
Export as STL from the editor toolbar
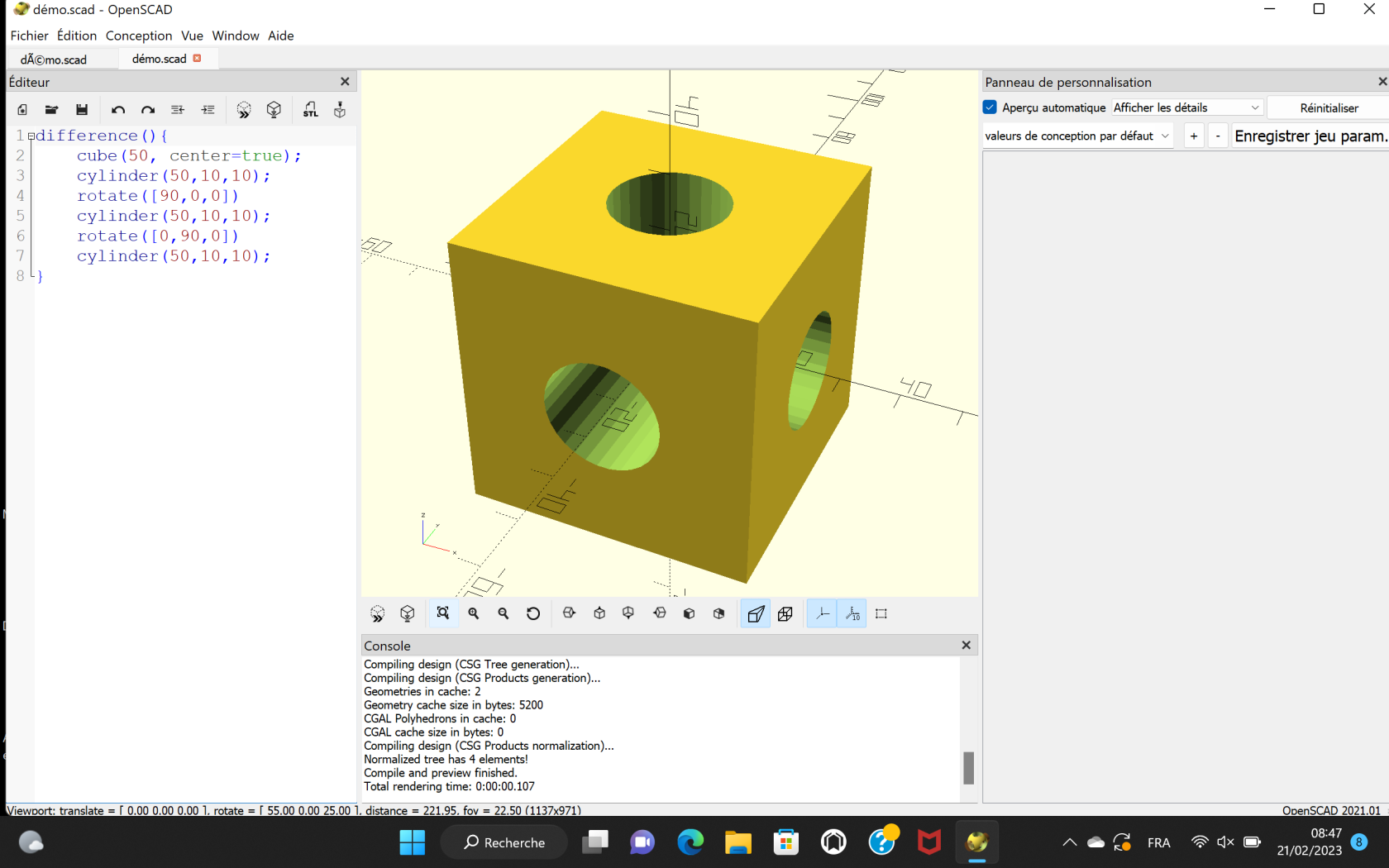click(x=310, y=110)
